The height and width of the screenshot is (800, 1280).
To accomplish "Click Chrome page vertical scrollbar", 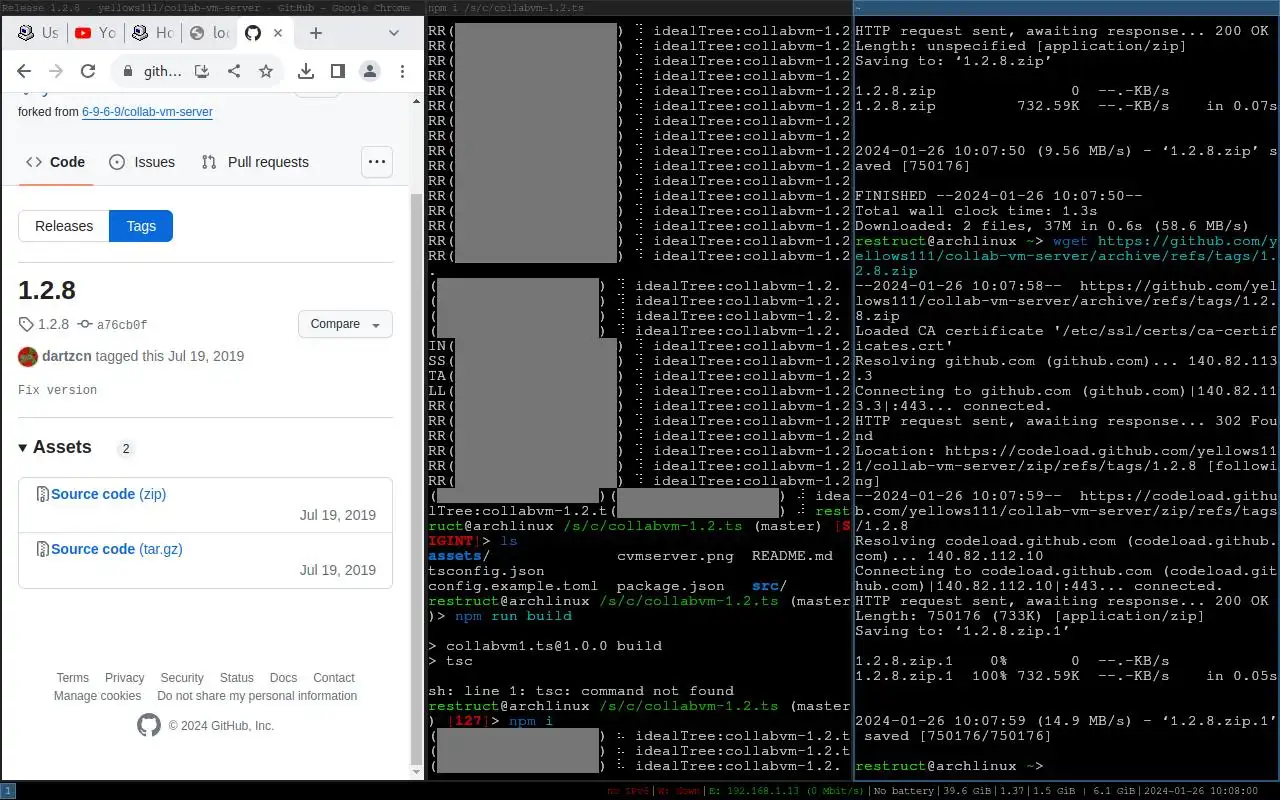I will (x=417, y=479).
